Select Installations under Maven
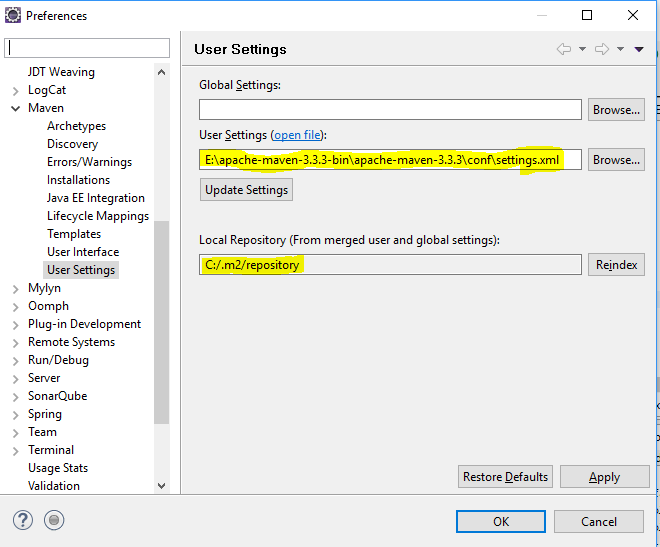The height and width of the screenshot is (547, 660). pos(78,180)
